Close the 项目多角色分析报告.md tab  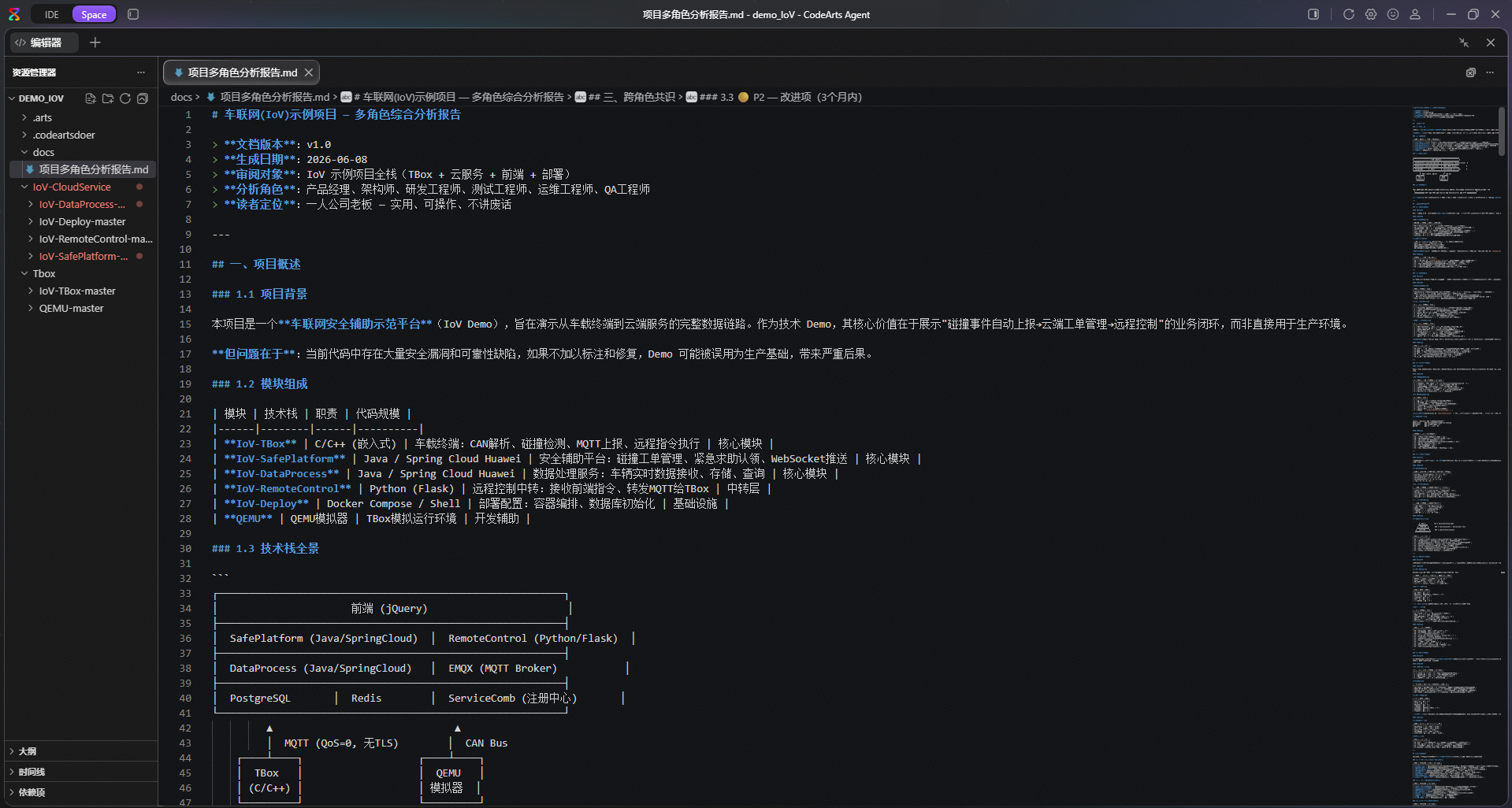click(x=309, y=72)
